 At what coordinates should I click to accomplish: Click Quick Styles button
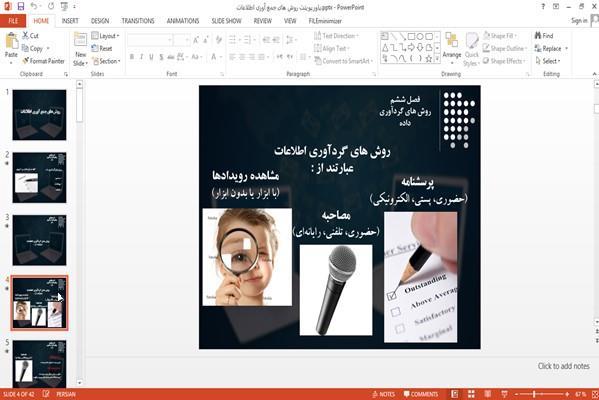[471, 50]
